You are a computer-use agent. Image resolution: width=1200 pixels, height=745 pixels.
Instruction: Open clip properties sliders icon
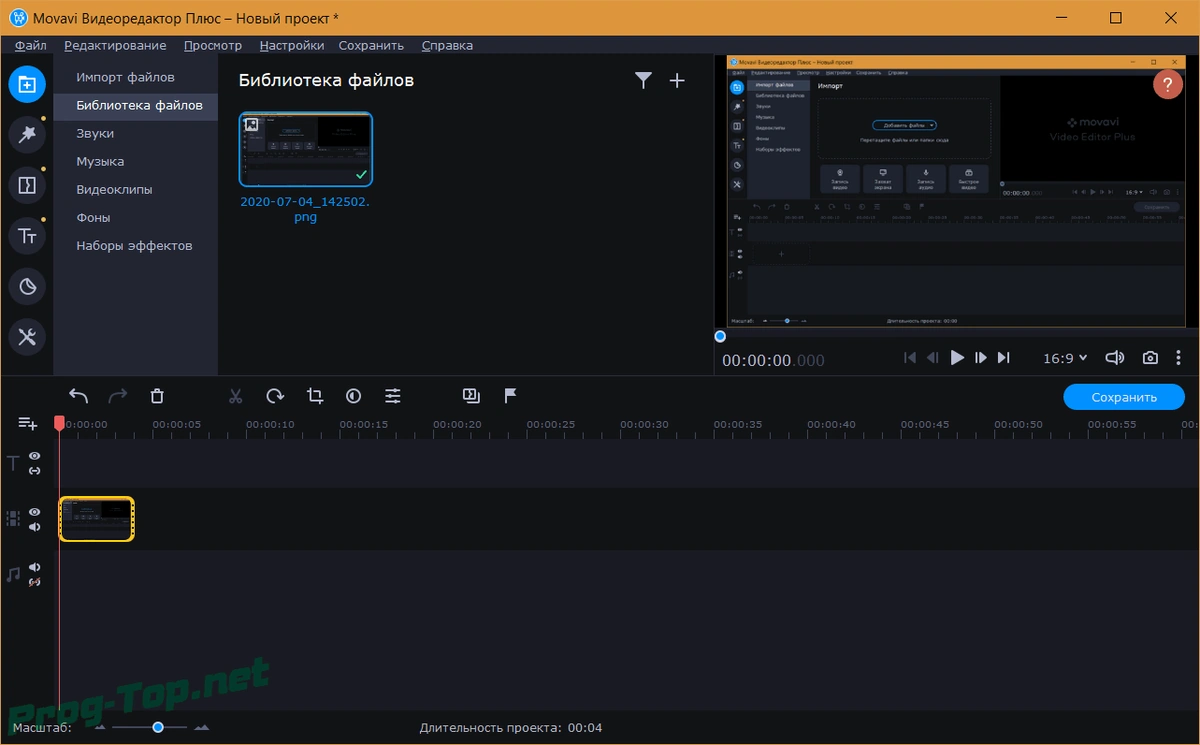click(393, 396)
